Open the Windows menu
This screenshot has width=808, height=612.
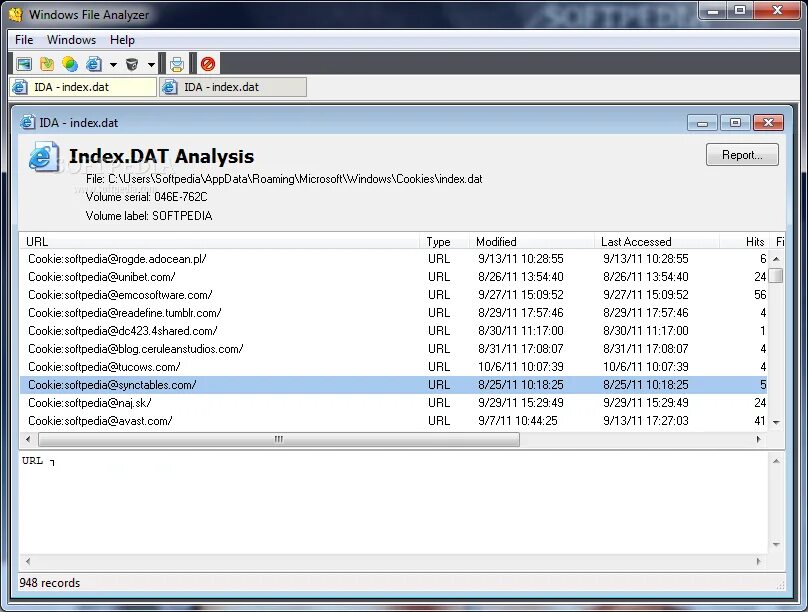click(x=71, y=40)
